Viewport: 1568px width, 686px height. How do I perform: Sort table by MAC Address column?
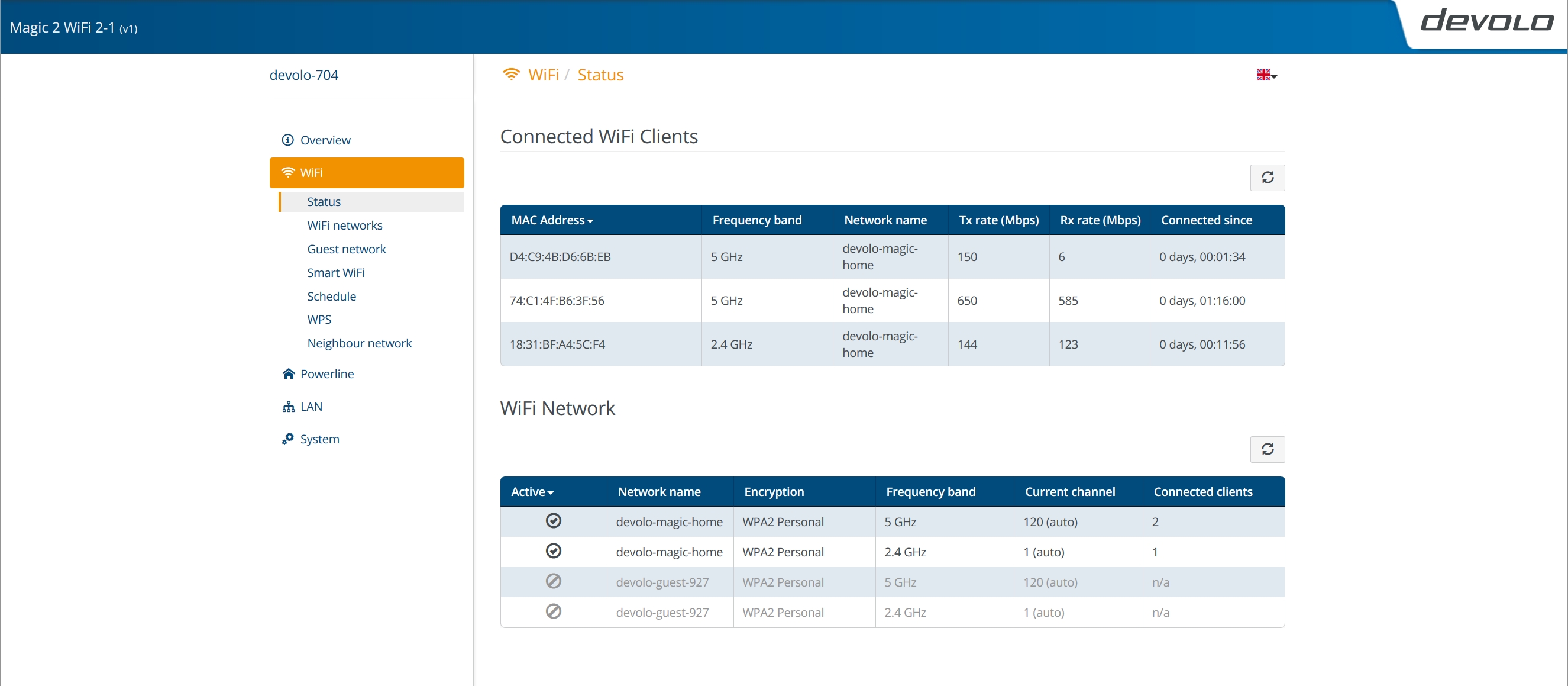click(551, 221)
